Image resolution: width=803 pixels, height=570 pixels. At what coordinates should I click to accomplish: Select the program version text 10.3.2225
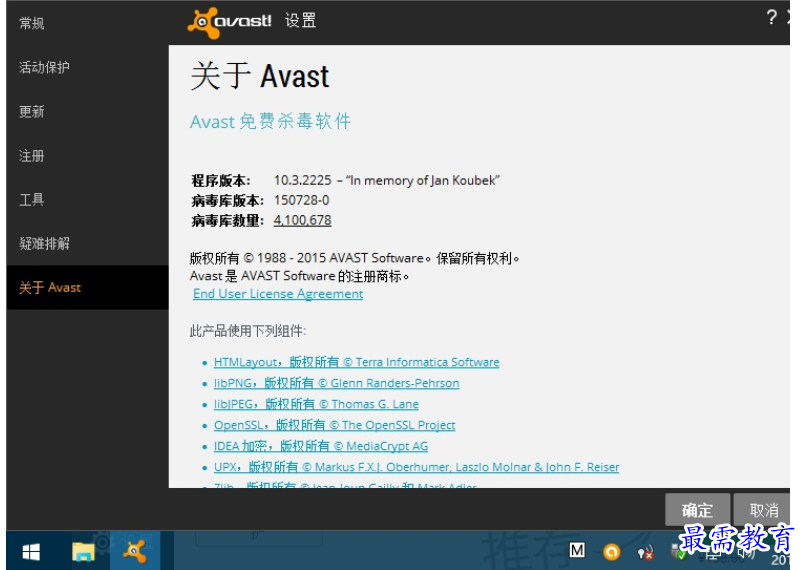tap(303, 180)
